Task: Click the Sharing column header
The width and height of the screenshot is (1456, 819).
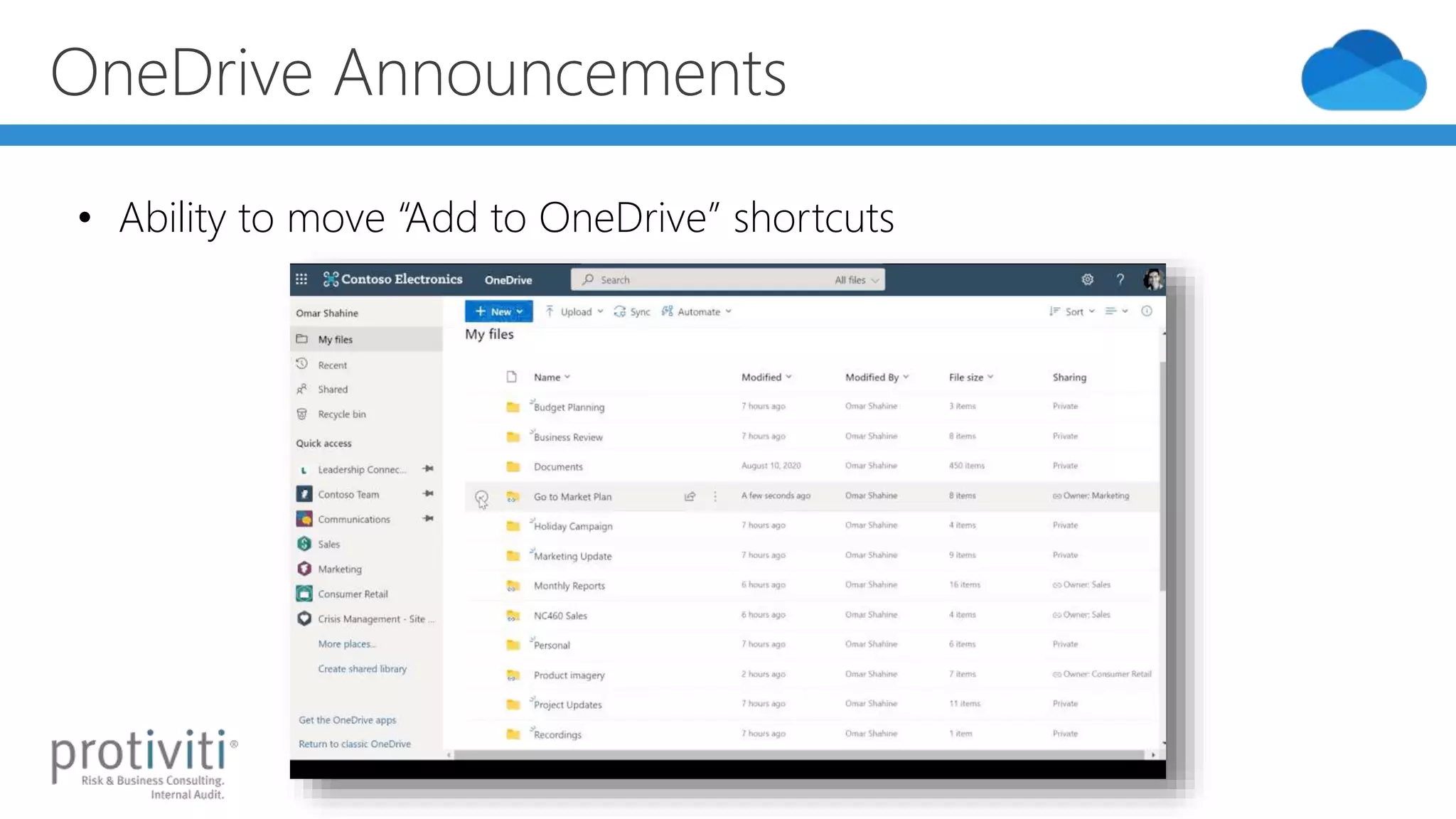Action: [1069, 377]
